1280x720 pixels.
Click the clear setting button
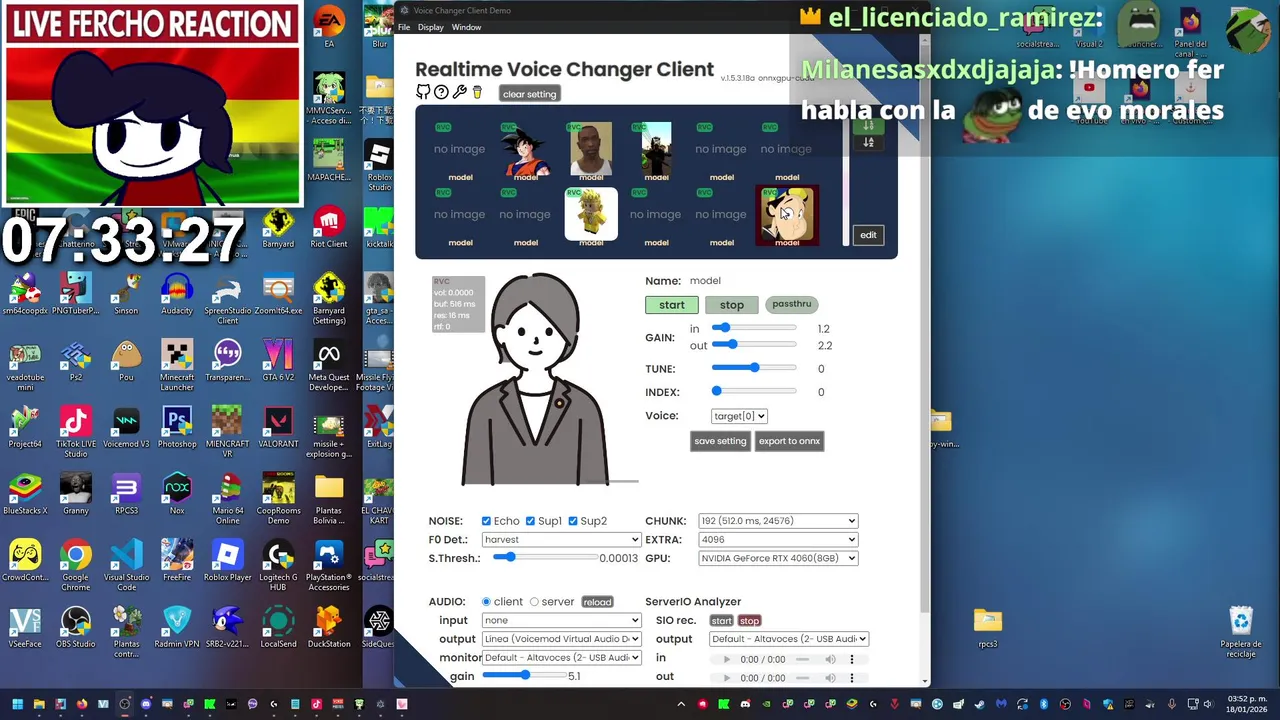(529, 94)
